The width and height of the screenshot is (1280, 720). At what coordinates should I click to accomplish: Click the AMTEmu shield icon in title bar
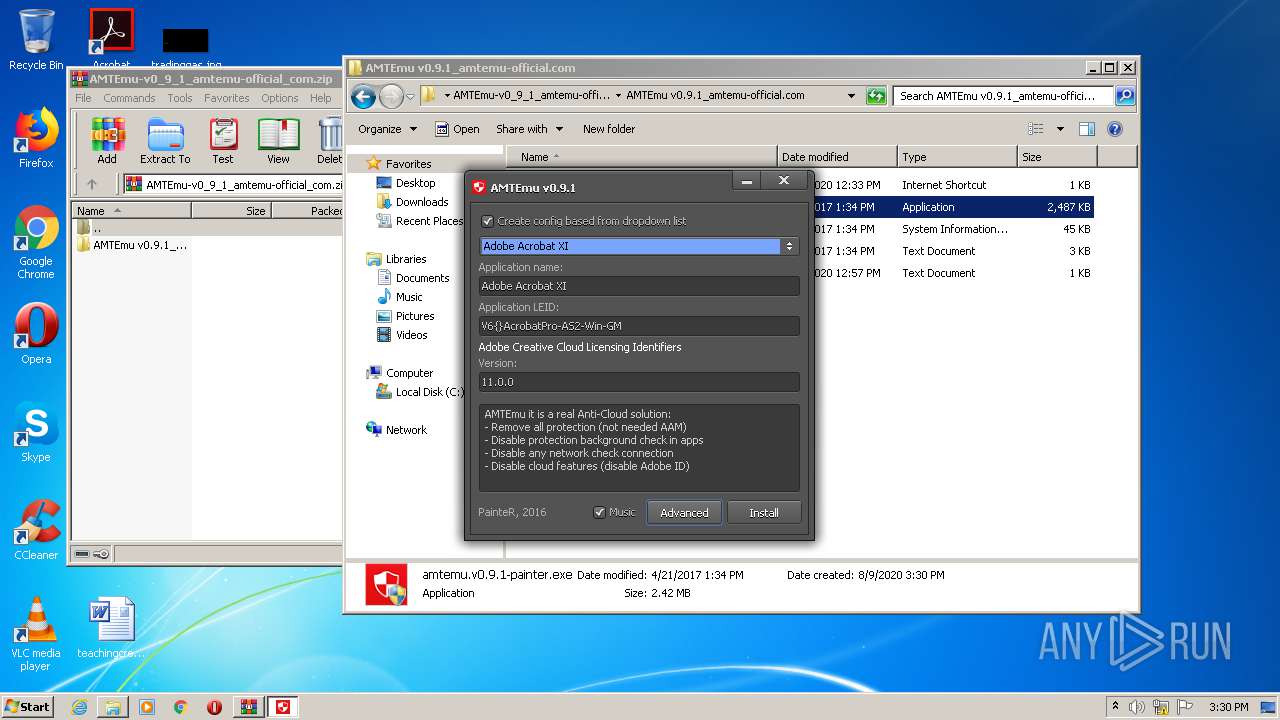479,187
